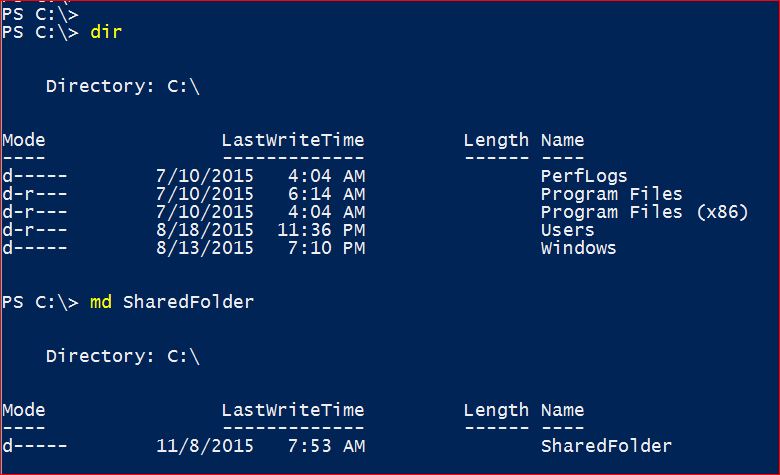Click the yellow dir command text
The height and width of the screenshot is (475, 780).
(x=106, y=33)
